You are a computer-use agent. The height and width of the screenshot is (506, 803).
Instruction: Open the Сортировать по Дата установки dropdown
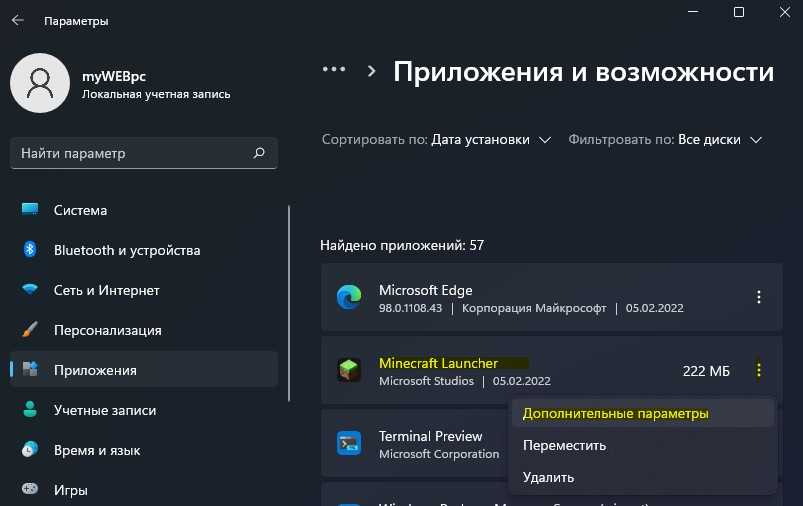490,140
